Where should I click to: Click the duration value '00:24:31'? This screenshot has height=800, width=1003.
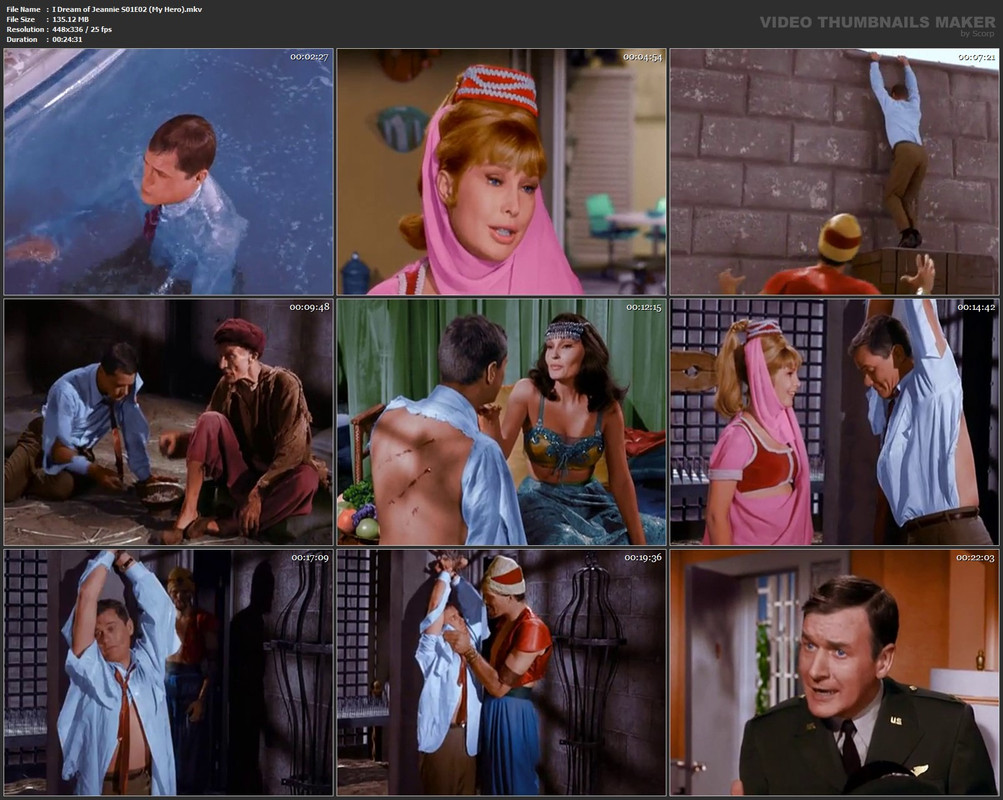(x=67, y=40)
